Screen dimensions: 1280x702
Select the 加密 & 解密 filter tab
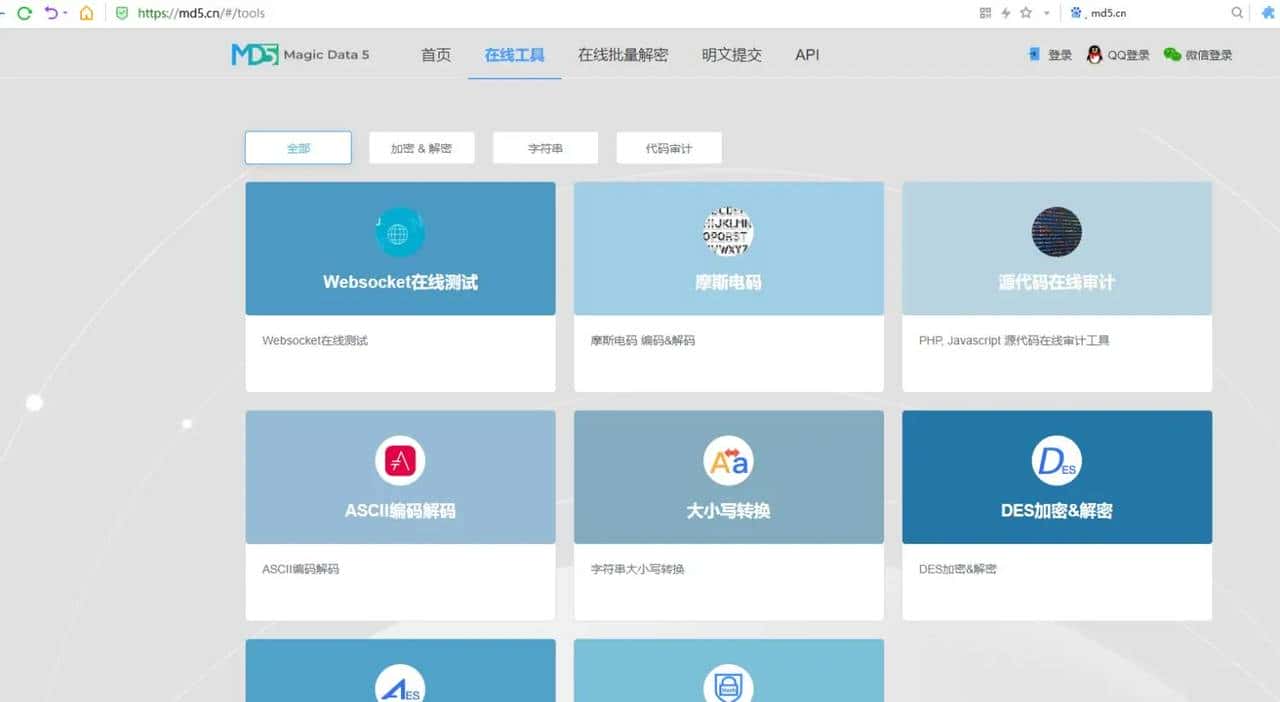point(421,147)
